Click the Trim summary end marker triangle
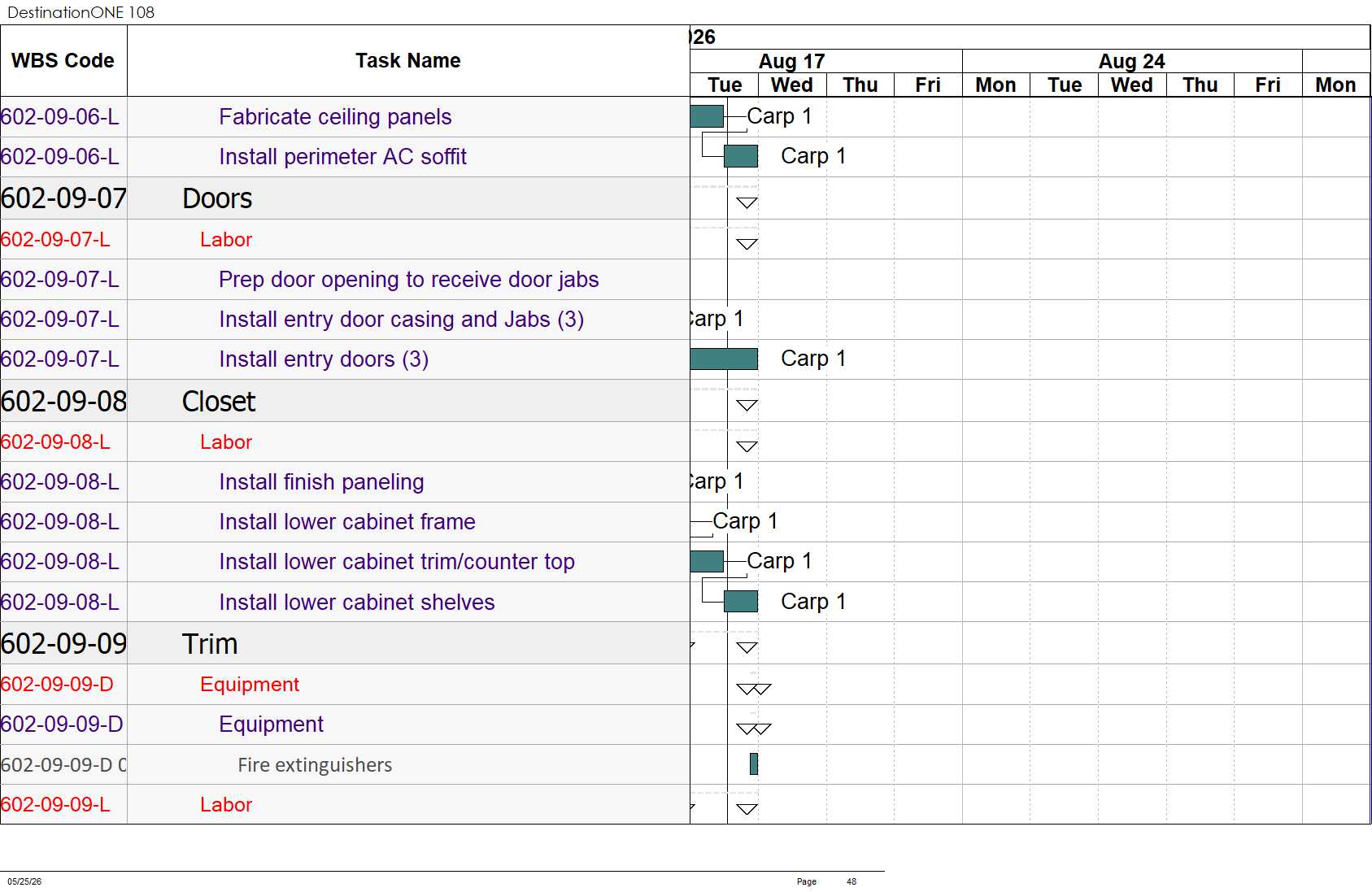 click(747, 647)
